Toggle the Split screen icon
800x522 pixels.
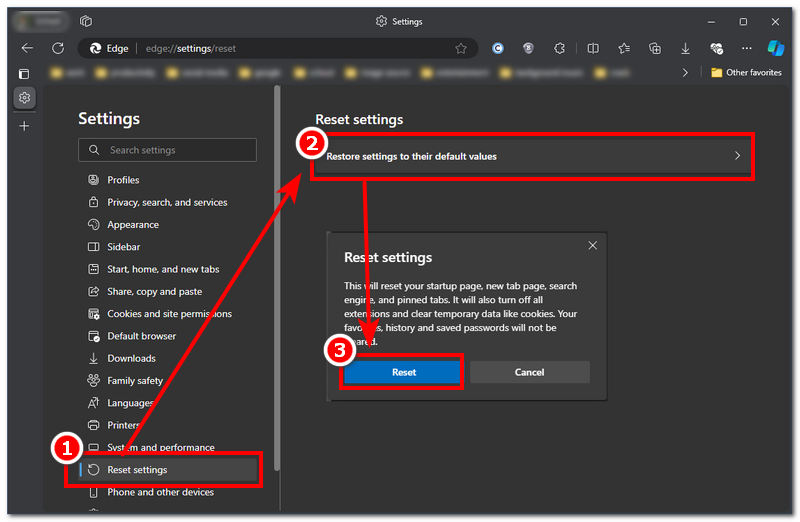point(593,48)
